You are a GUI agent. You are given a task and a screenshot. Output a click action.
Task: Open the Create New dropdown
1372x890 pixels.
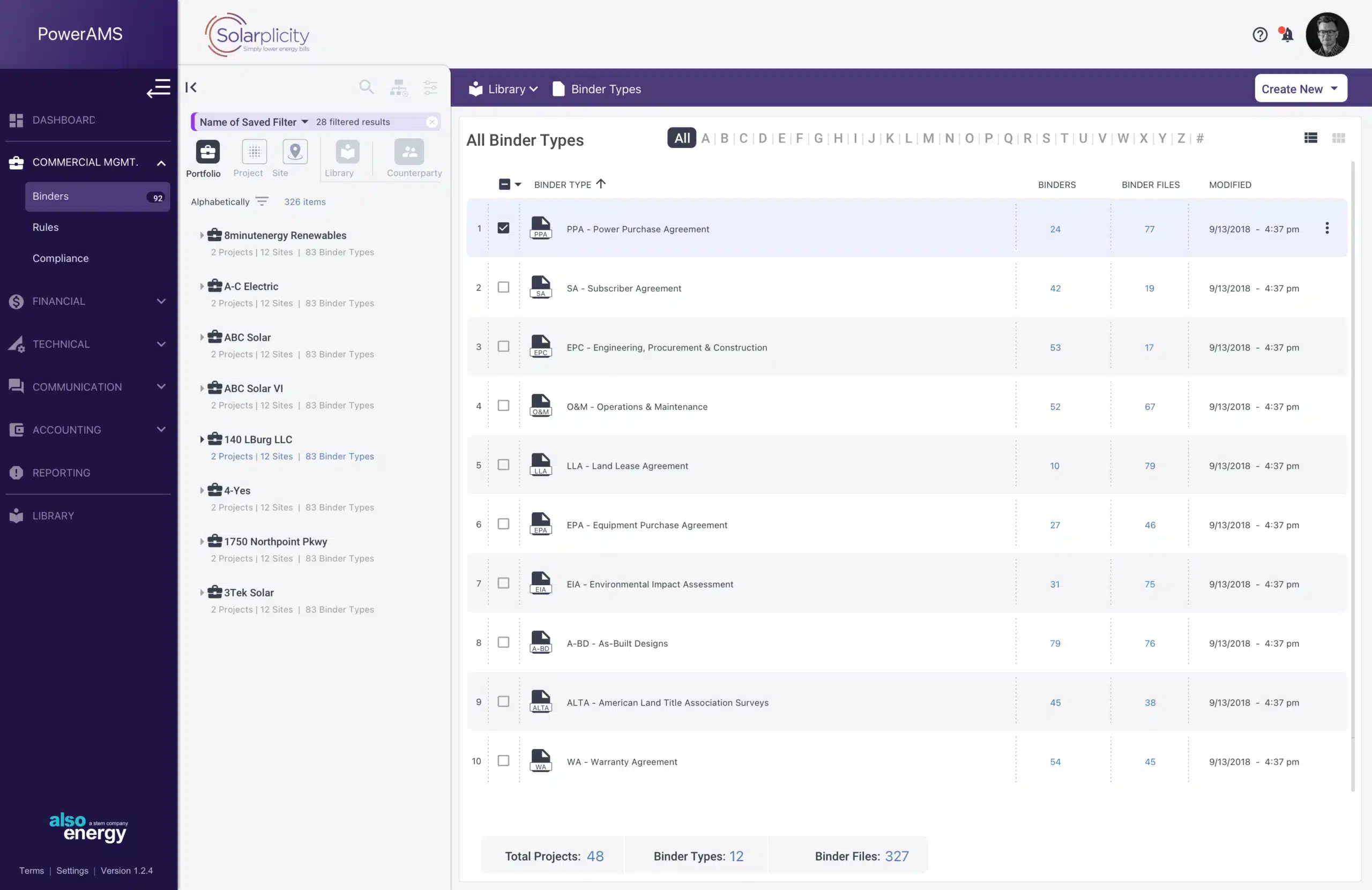click(x=1301, y=89)
